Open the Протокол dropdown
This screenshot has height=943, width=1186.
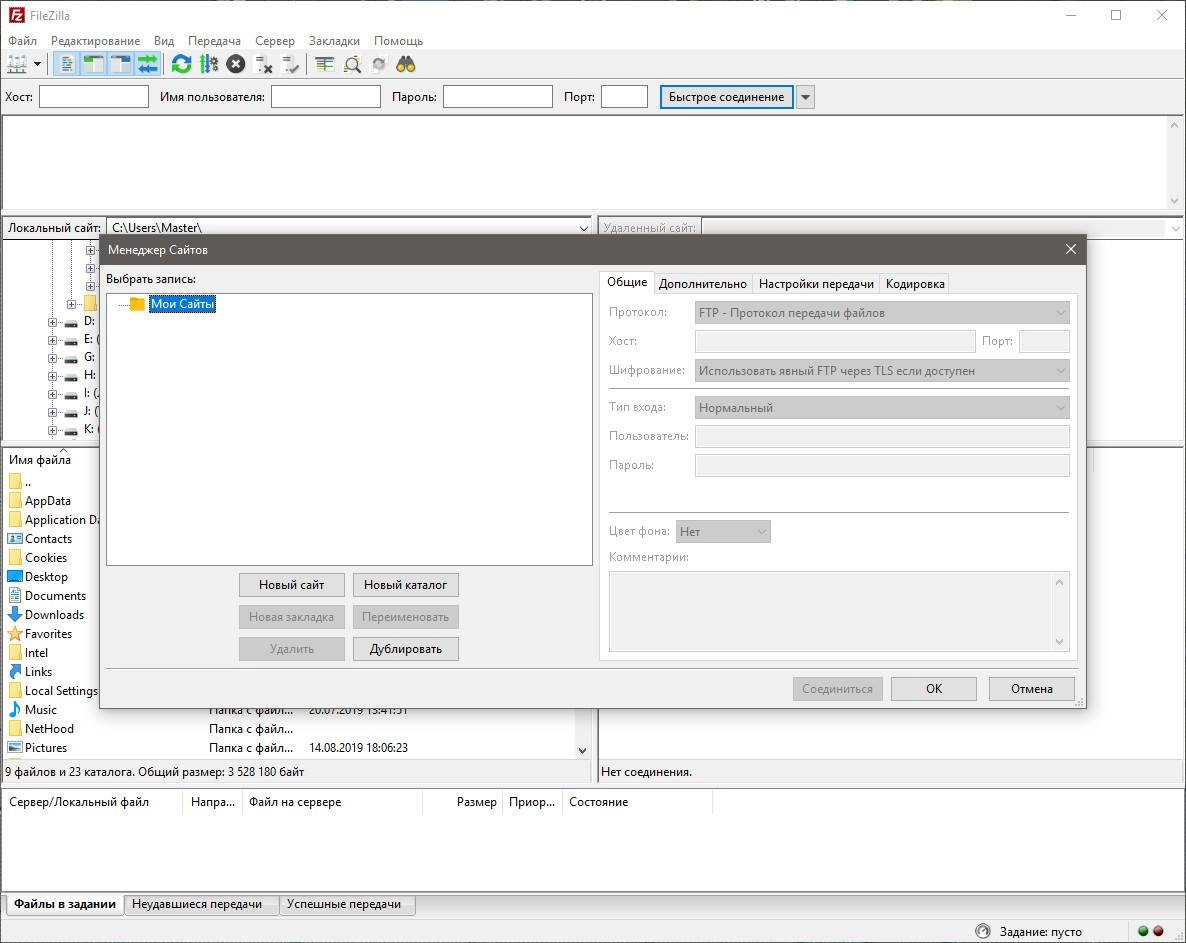pos(882,312)
